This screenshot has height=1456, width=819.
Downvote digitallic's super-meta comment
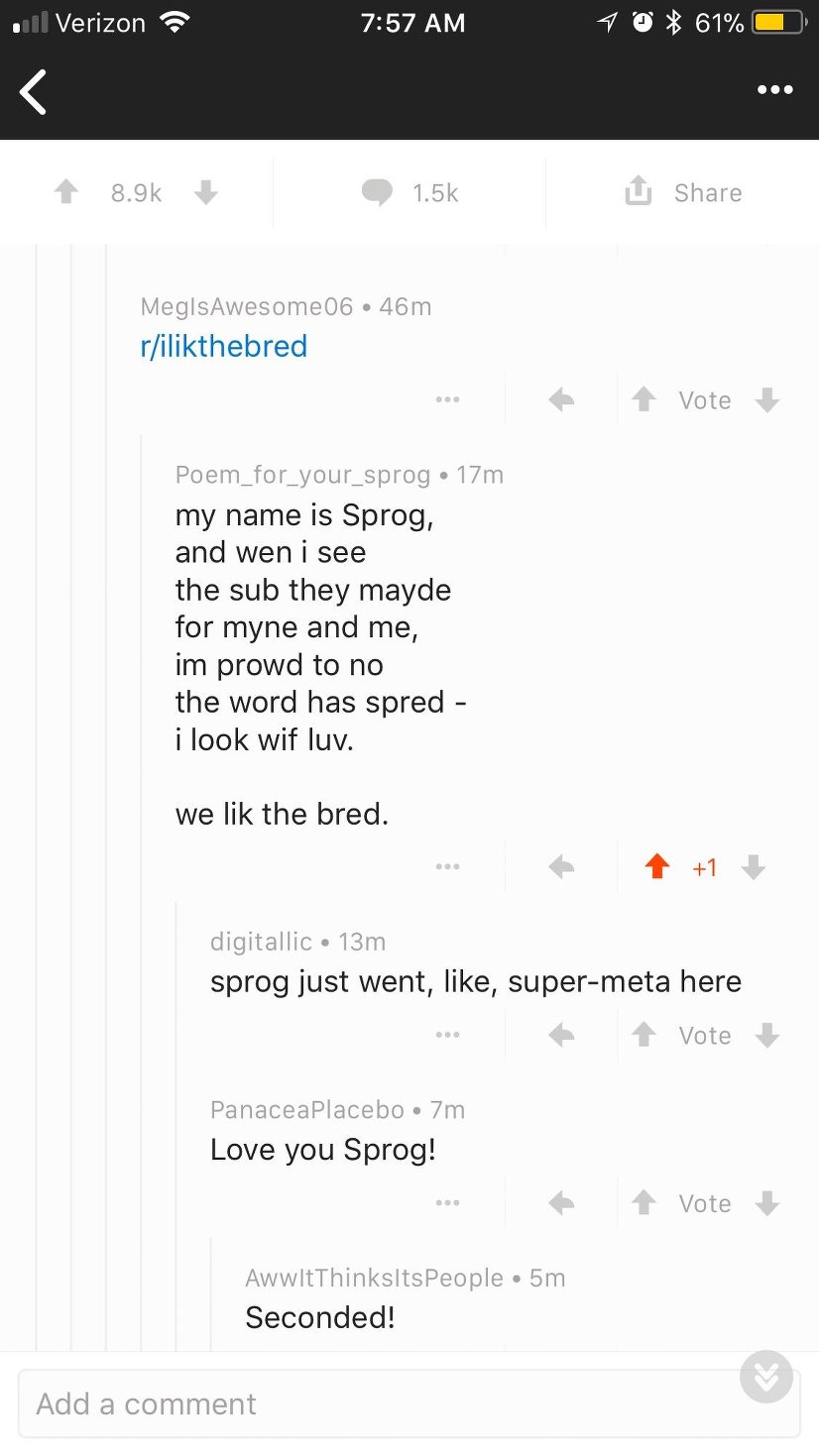point(766,1036)
